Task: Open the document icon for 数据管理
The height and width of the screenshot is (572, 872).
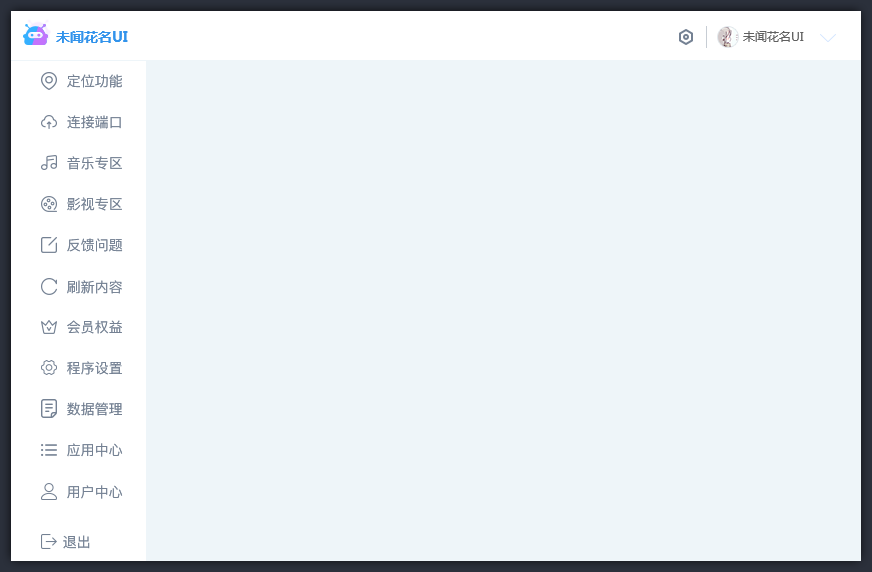Action: click(49, 409)
